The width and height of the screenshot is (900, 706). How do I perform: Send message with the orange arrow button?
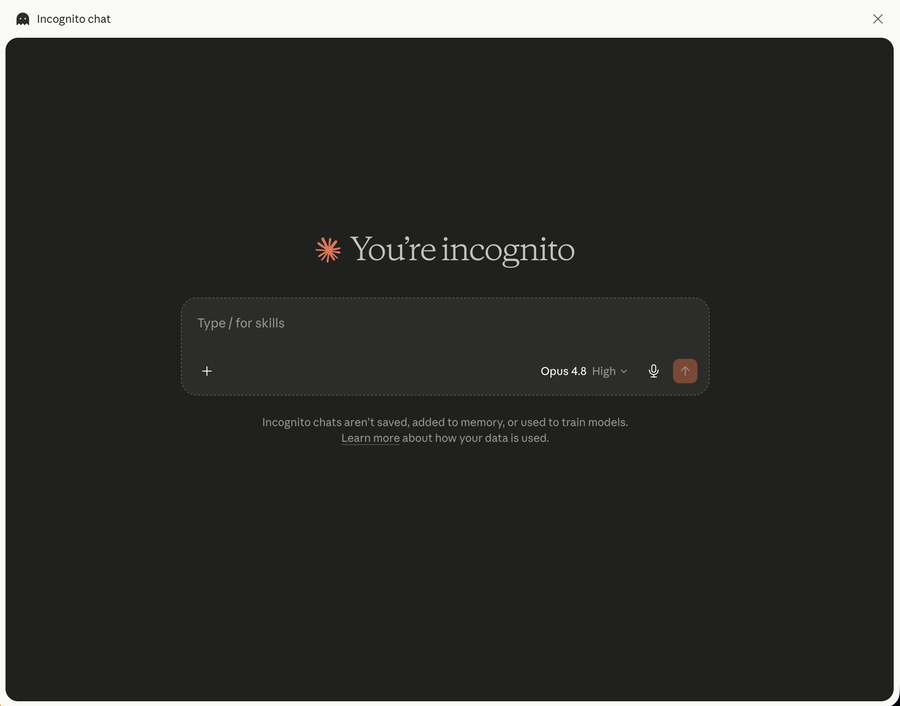[685, 371]
